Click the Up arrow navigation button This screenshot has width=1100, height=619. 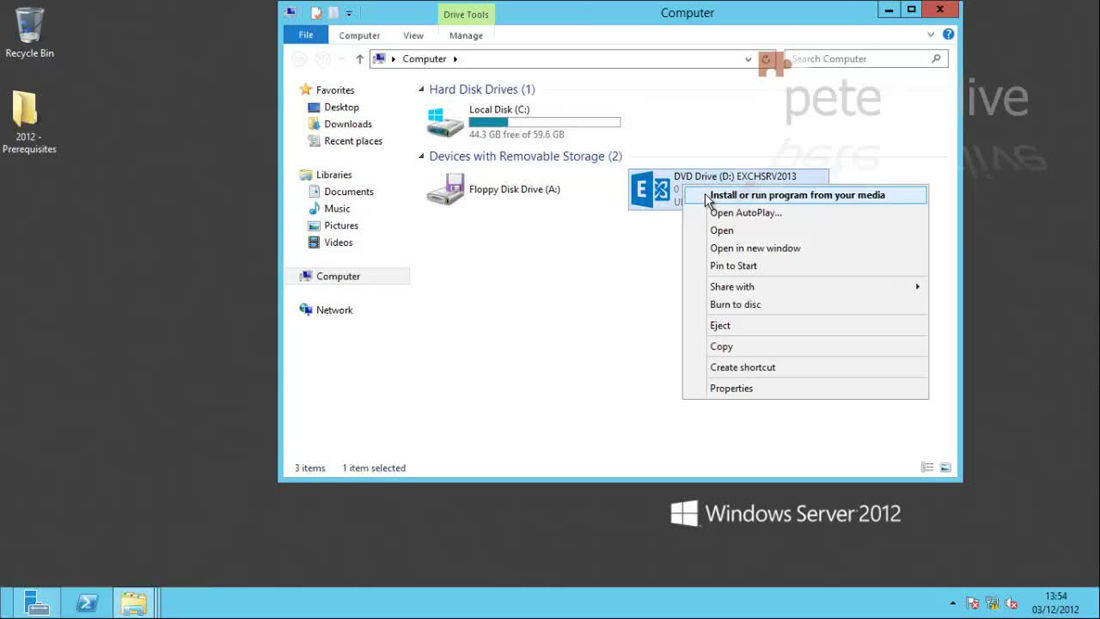(x=360, y=59)
